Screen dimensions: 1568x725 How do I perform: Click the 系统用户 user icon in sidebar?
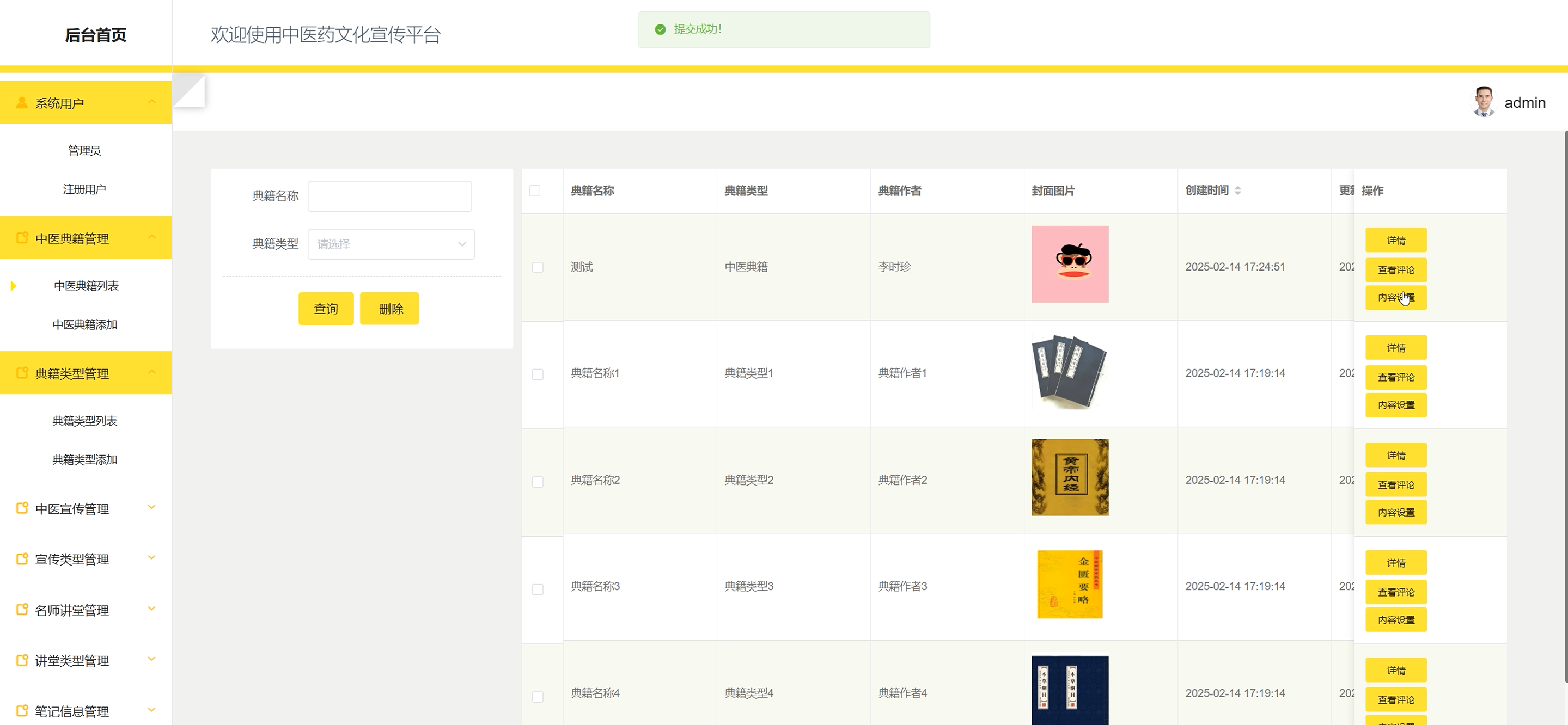point(22,103)
